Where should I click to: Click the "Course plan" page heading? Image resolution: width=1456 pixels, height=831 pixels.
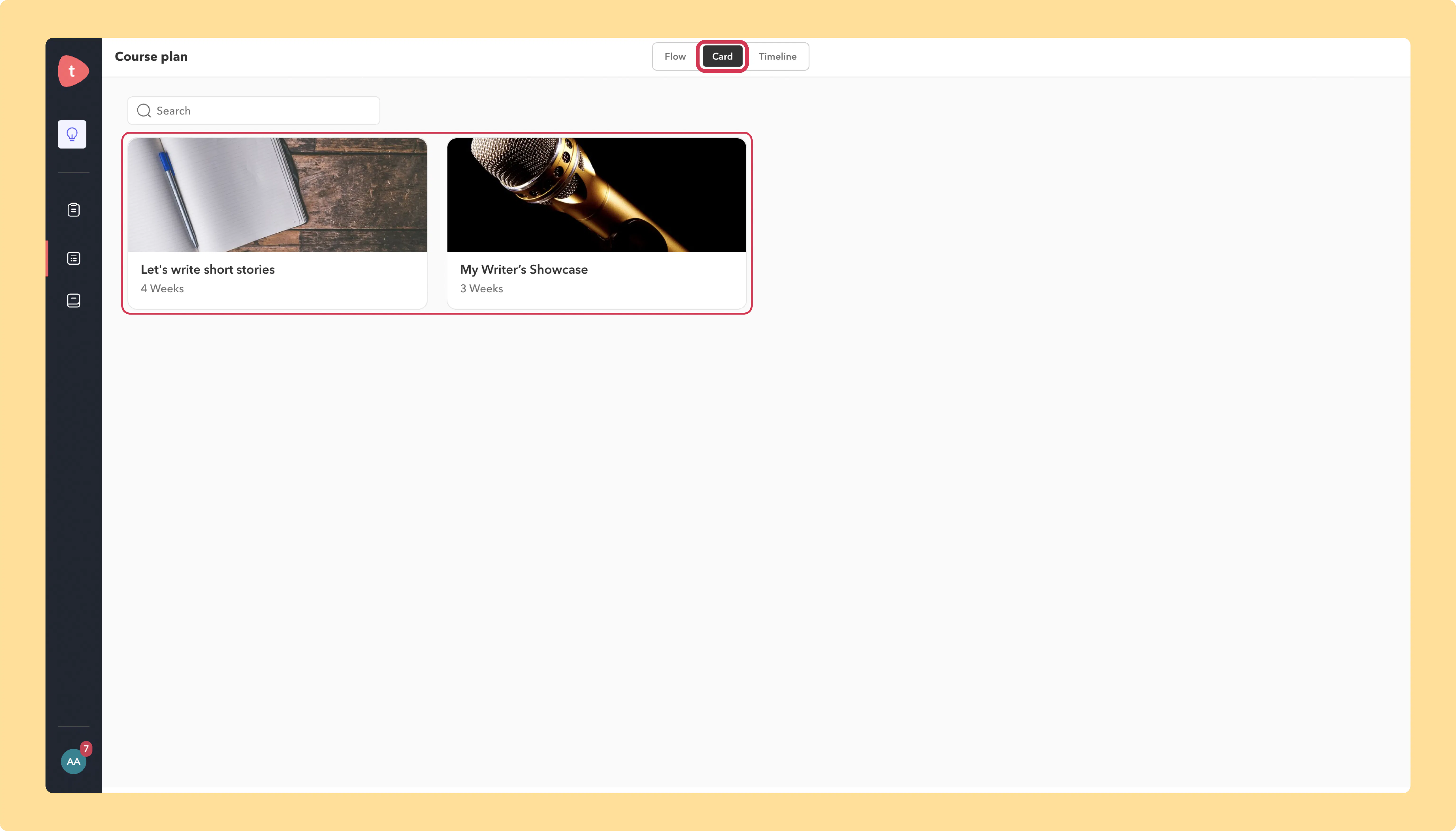151,57
